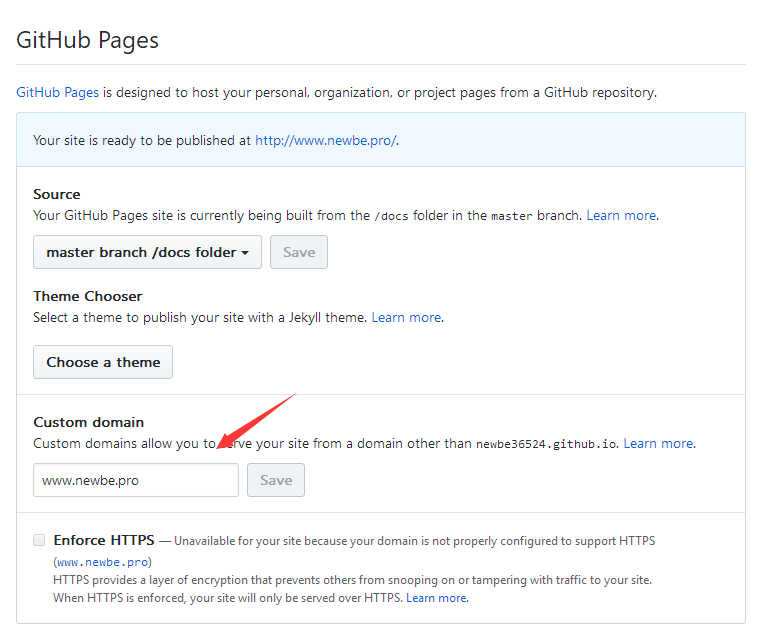764x642 pixels.
Task: Open Learn more link in Source section
Action: pyautogui.click(x=621, y=215)
